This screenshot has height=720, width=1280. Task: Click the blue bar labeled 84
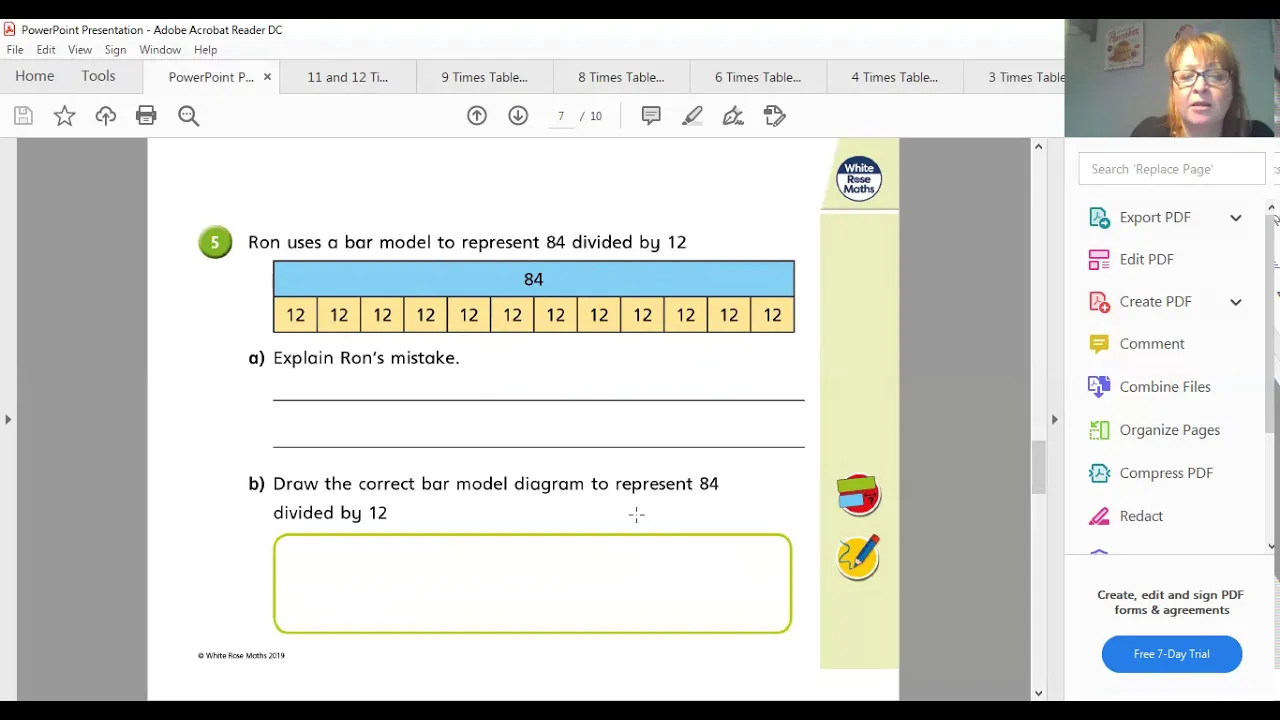(534, 279)
